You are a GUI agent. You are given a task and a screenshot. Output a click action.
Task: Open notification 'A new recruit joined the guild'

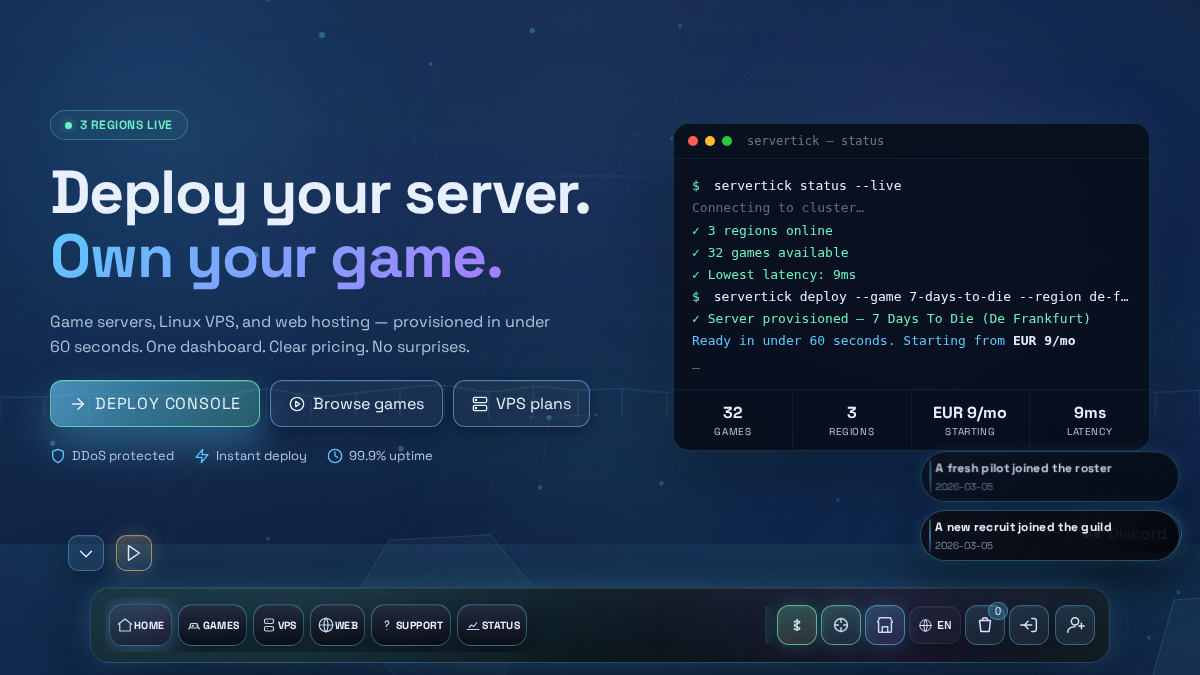(1050, 535)
